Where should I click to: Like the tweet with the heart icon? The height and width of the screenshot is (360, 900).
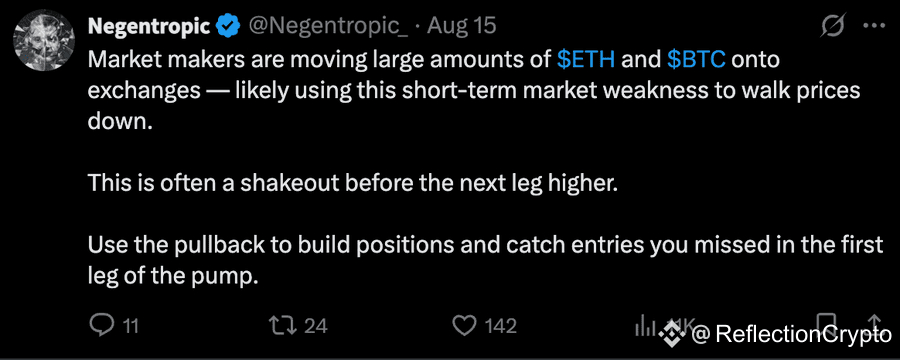point(463,326)
